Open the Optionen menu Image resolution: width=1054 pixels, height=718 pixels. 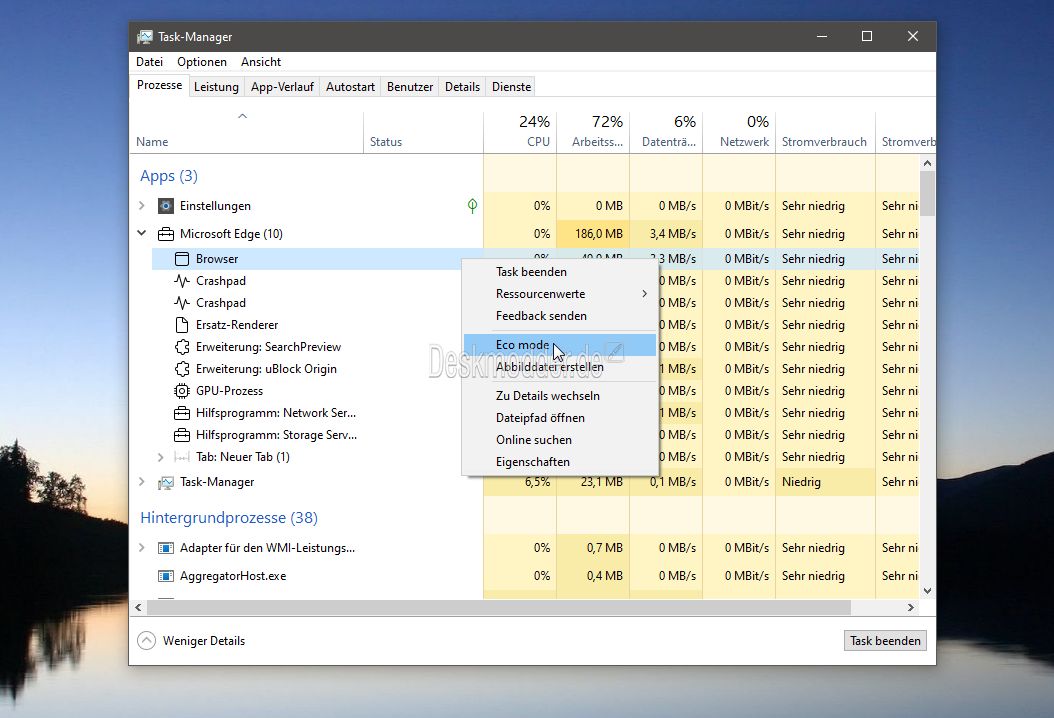(202, 62)
